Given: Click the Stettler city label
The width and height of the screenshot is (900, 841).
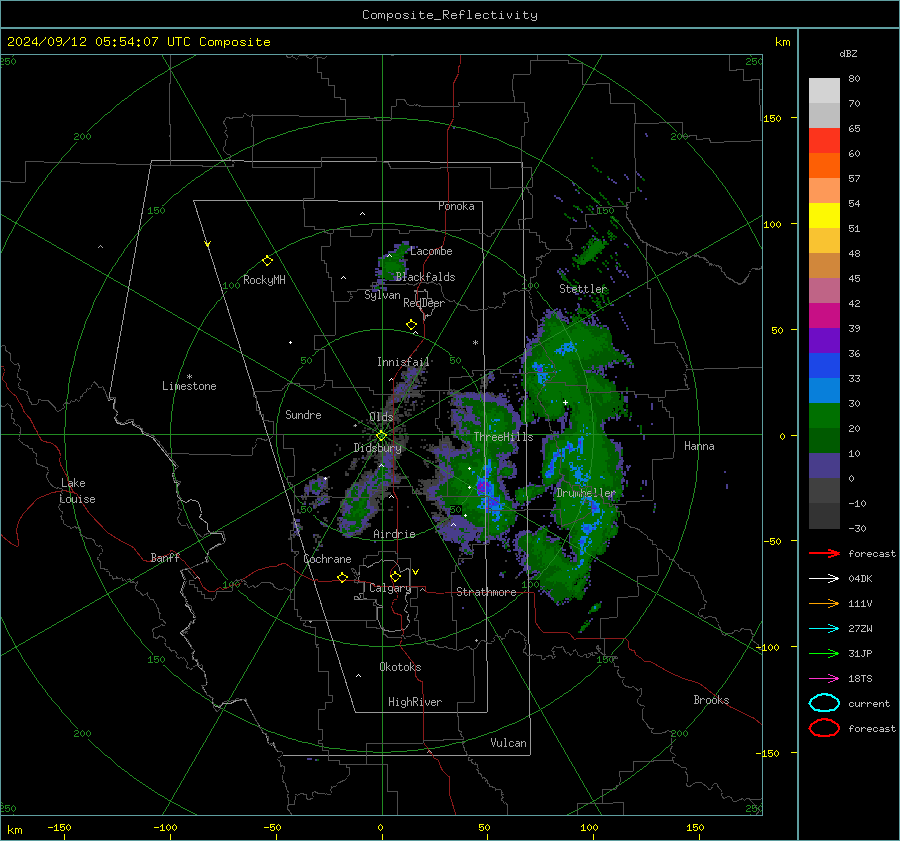Looking at the screenshot, I should tap(583, 289).
